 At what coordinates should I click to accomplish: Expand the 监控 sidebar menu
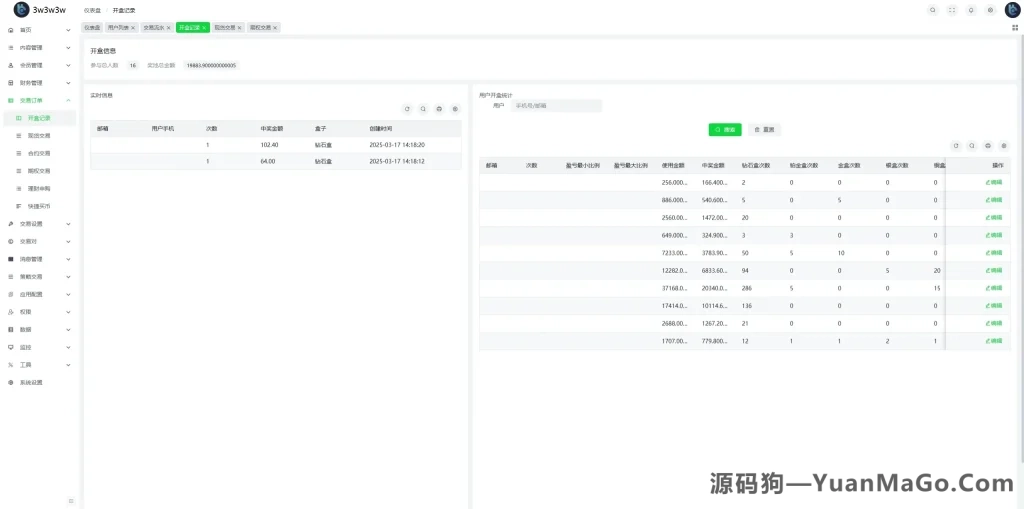(39, 348)
